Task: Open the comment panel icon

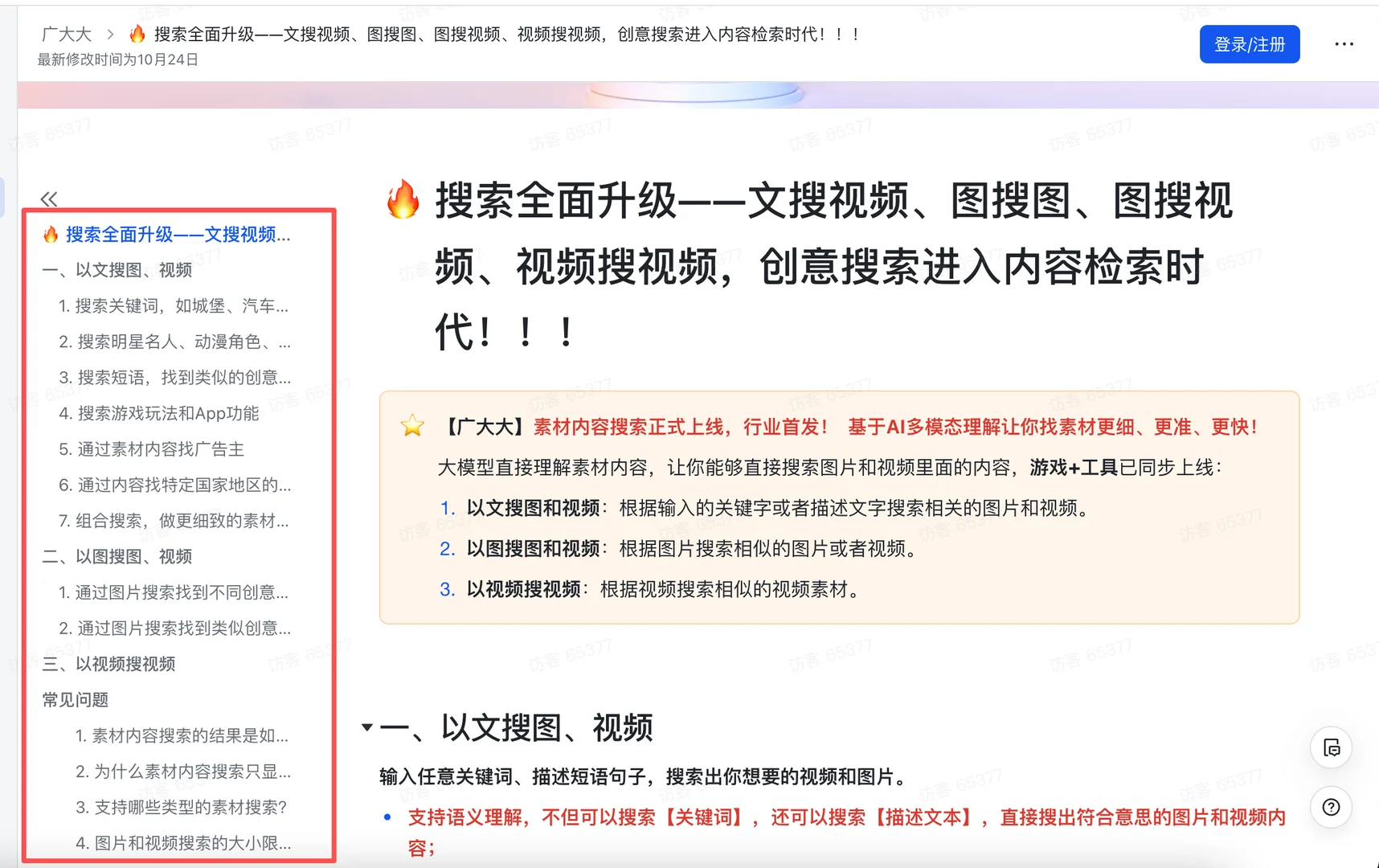Action: 1331,747
